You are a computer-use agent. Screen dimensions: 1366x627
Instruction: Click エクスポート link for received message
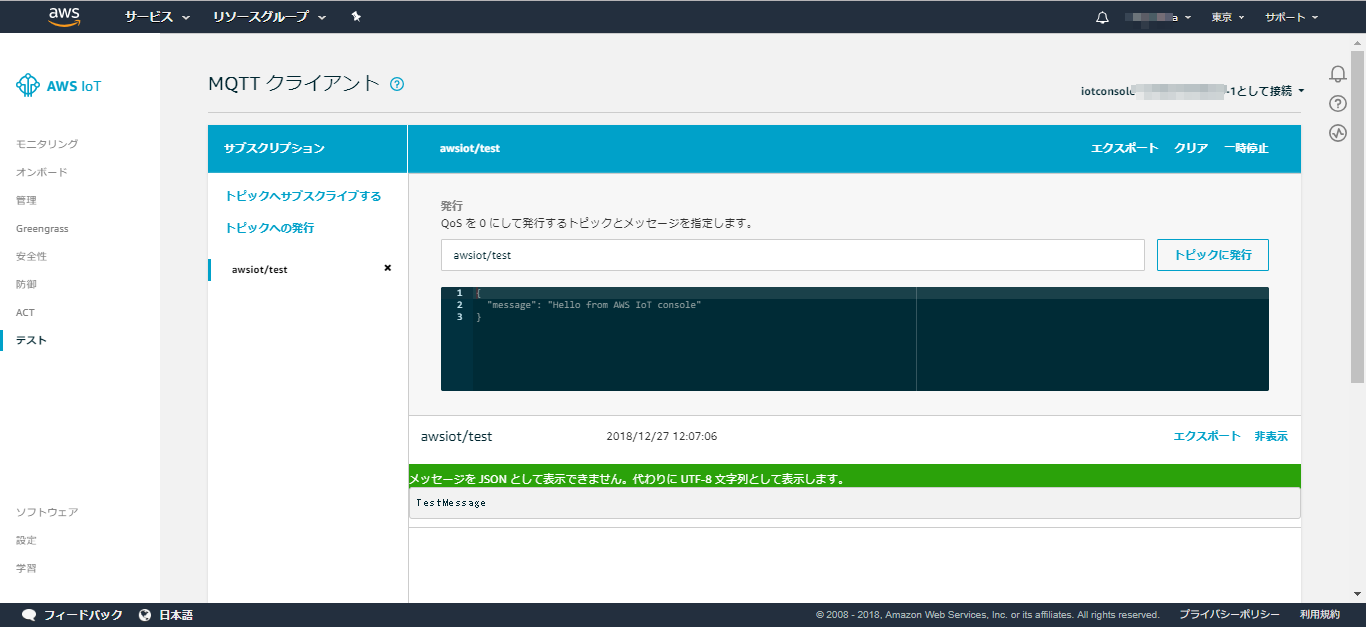[1207, 436]
